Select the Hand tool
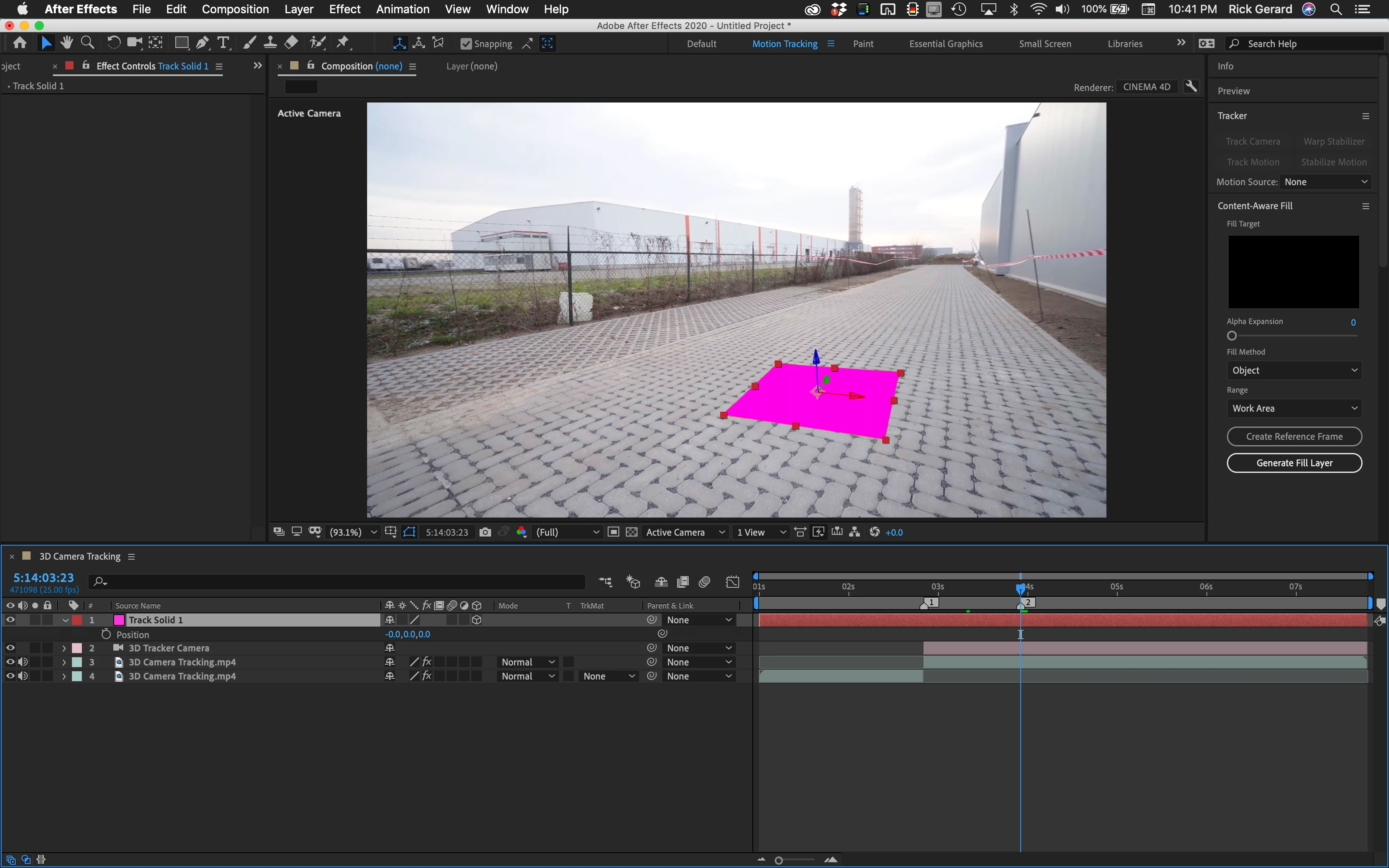This screenshot has width=1389, height=868. tap(67, 43)
